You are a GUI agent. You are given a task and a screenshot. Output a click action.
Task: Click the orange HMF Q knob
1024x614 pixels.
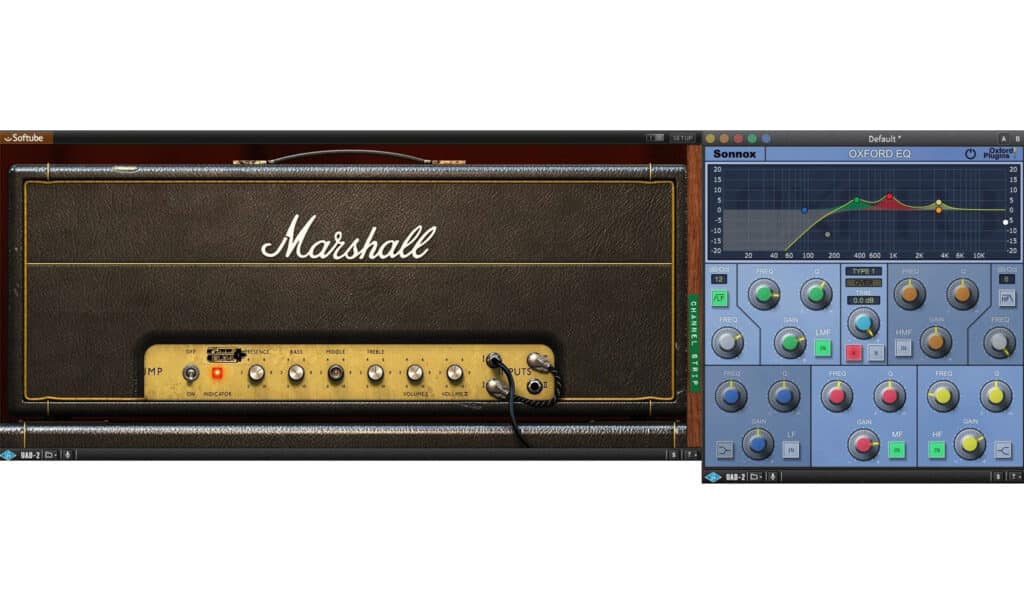[962, 295]
